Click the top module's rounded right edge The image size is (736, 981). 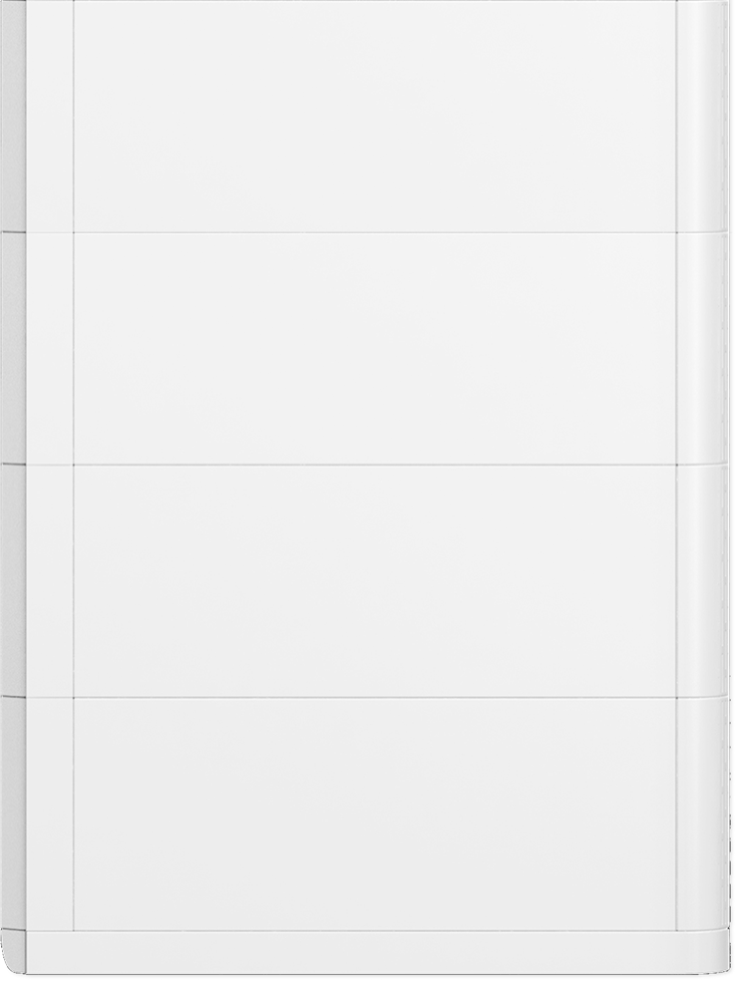click(704, 116)
